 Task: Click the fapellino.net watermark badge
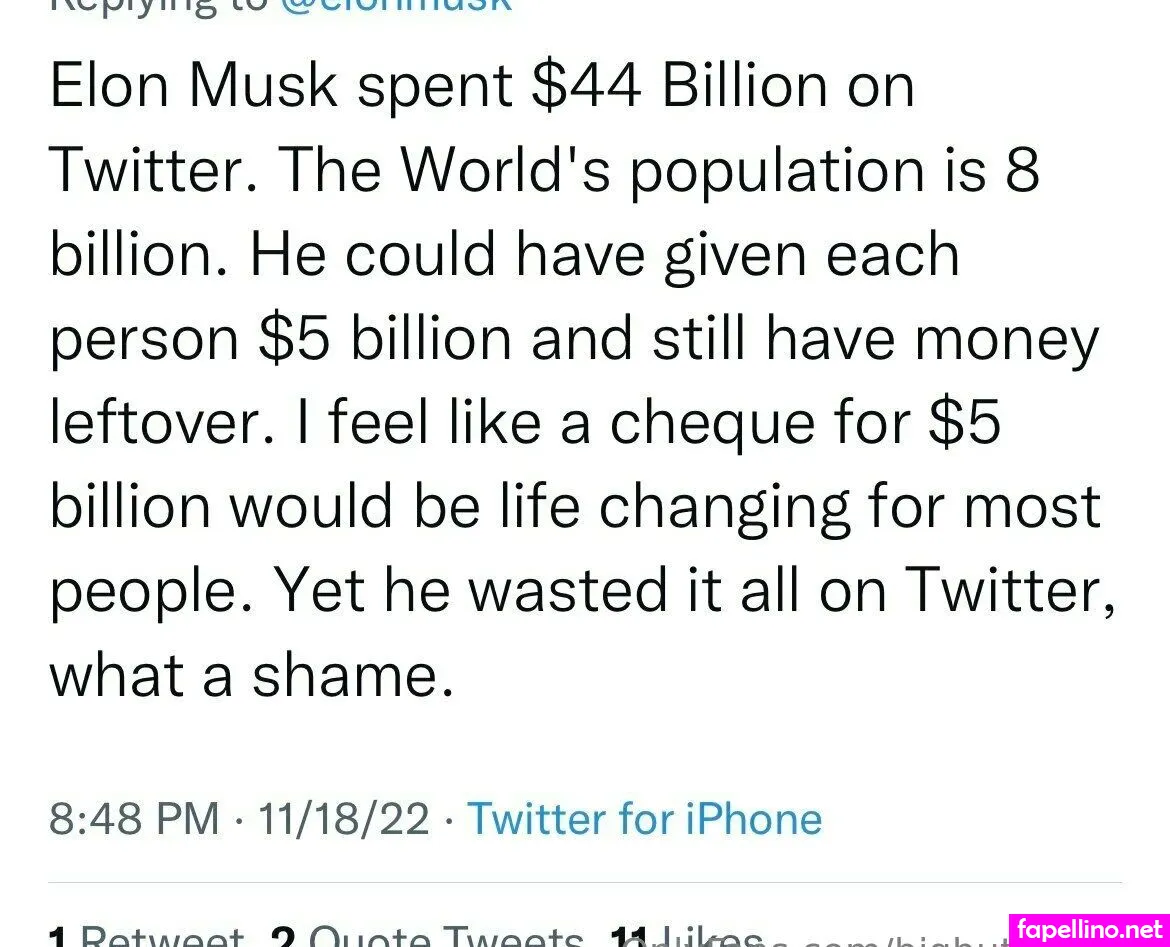1089,929
